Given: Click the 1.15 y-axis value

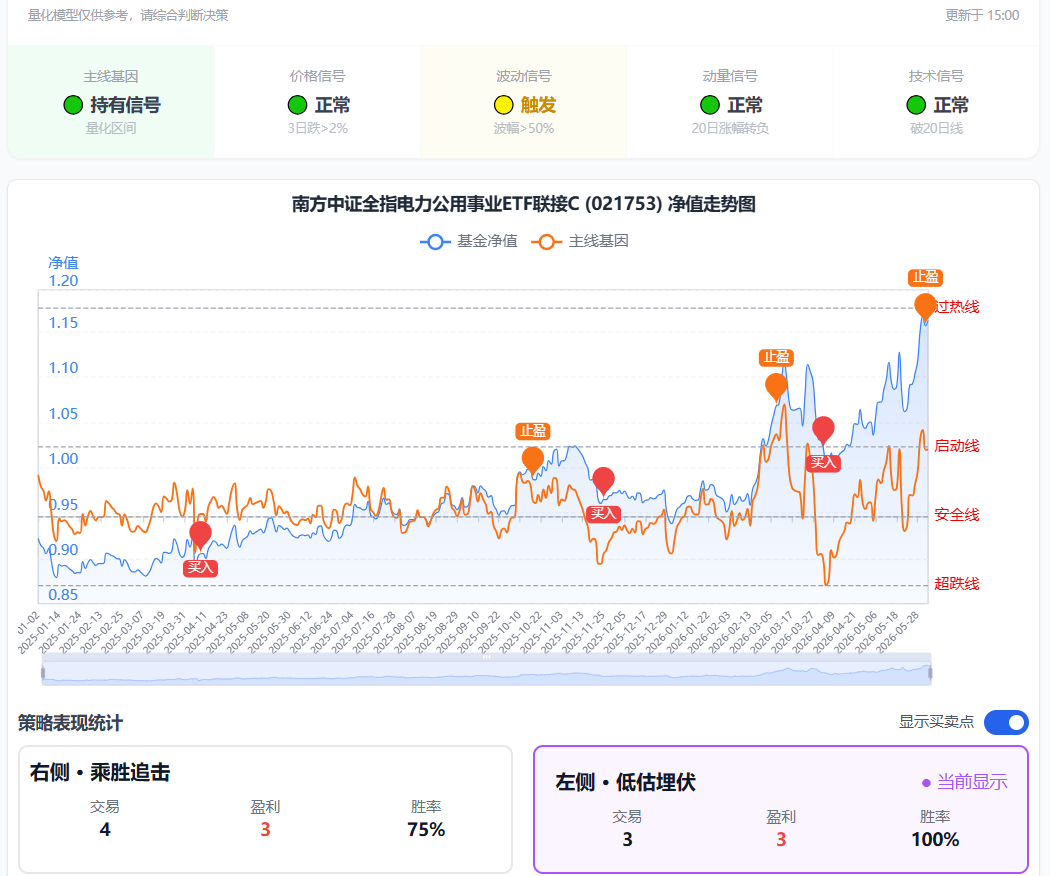Looking at the screenshot, I should click(x=63, y=323).
